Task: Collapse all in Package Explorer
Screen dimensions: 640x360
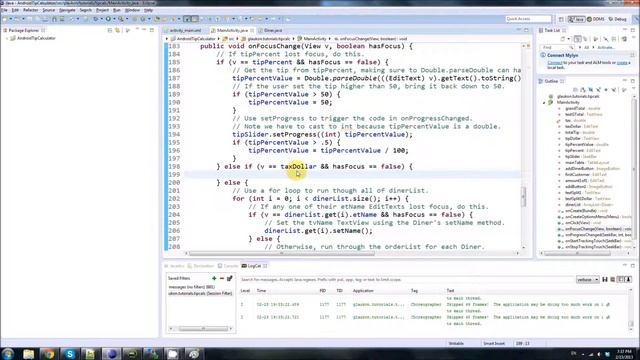Action: [110, 30]
